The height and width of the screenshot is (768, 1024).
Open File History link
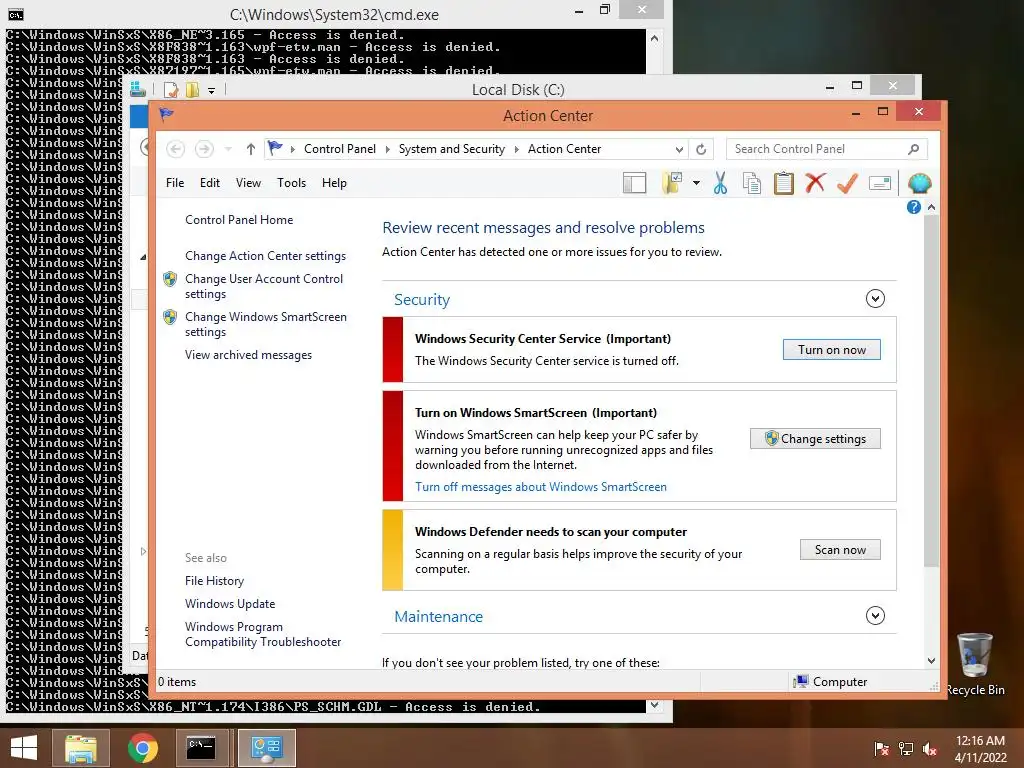(214, 581)
